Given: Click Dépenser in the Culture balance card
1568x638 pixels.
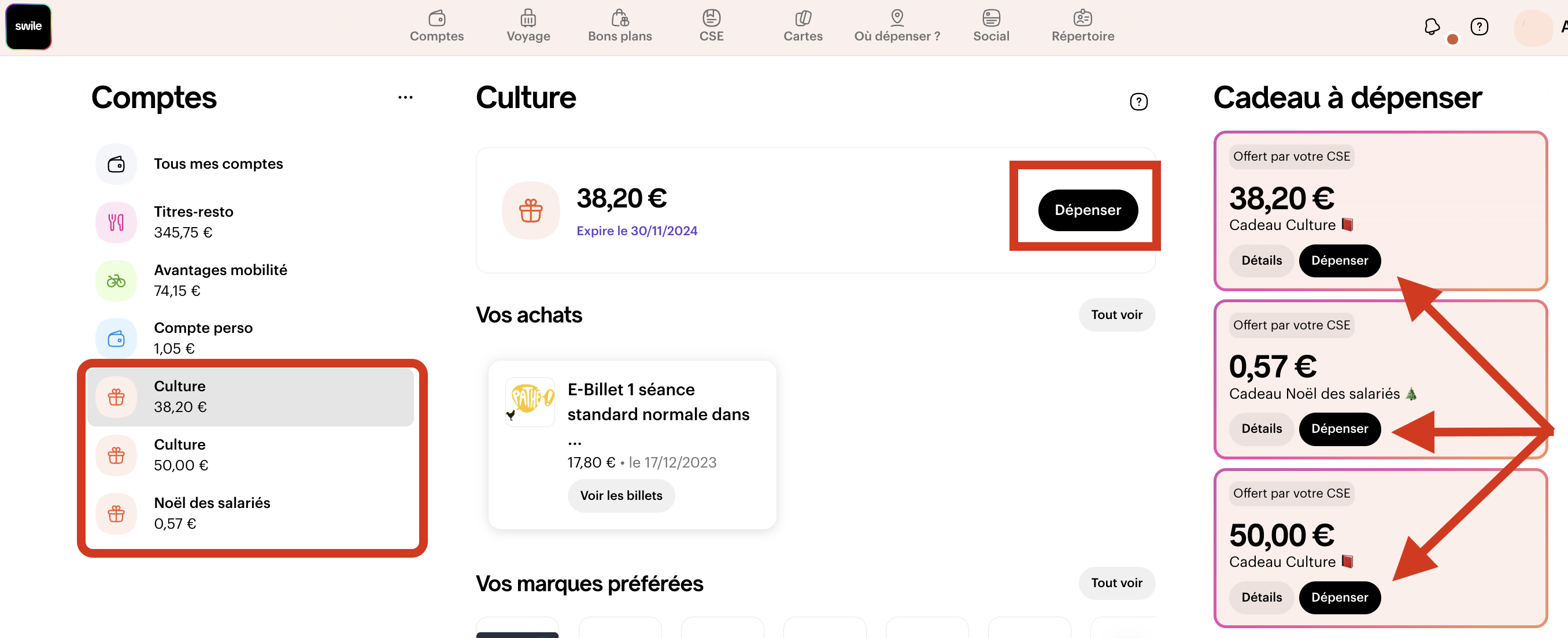Looking at the screenshot, I should point(1087,210).
